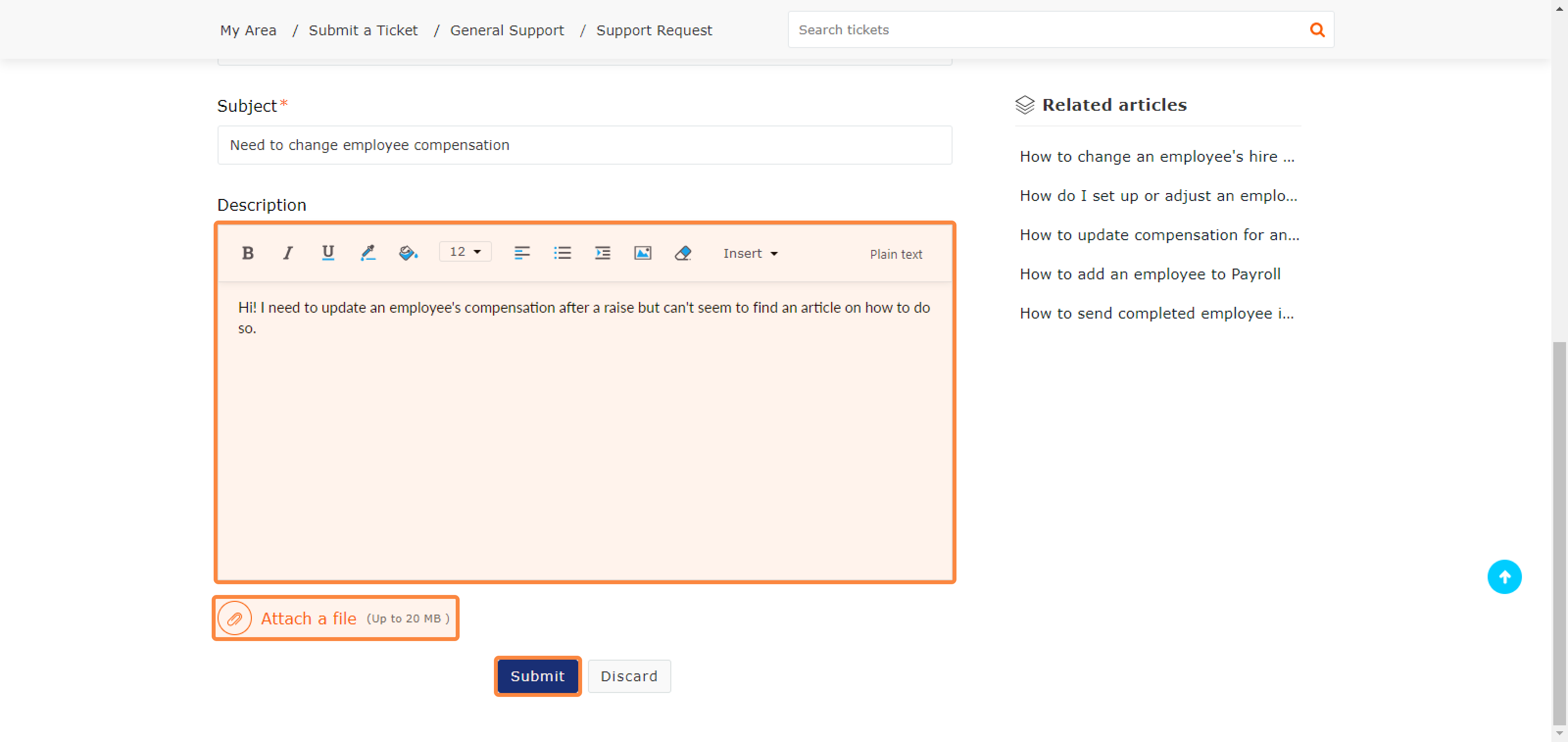Open How to add an employee to Payroll
The image size is (1568, 742).
(1151, 274)
